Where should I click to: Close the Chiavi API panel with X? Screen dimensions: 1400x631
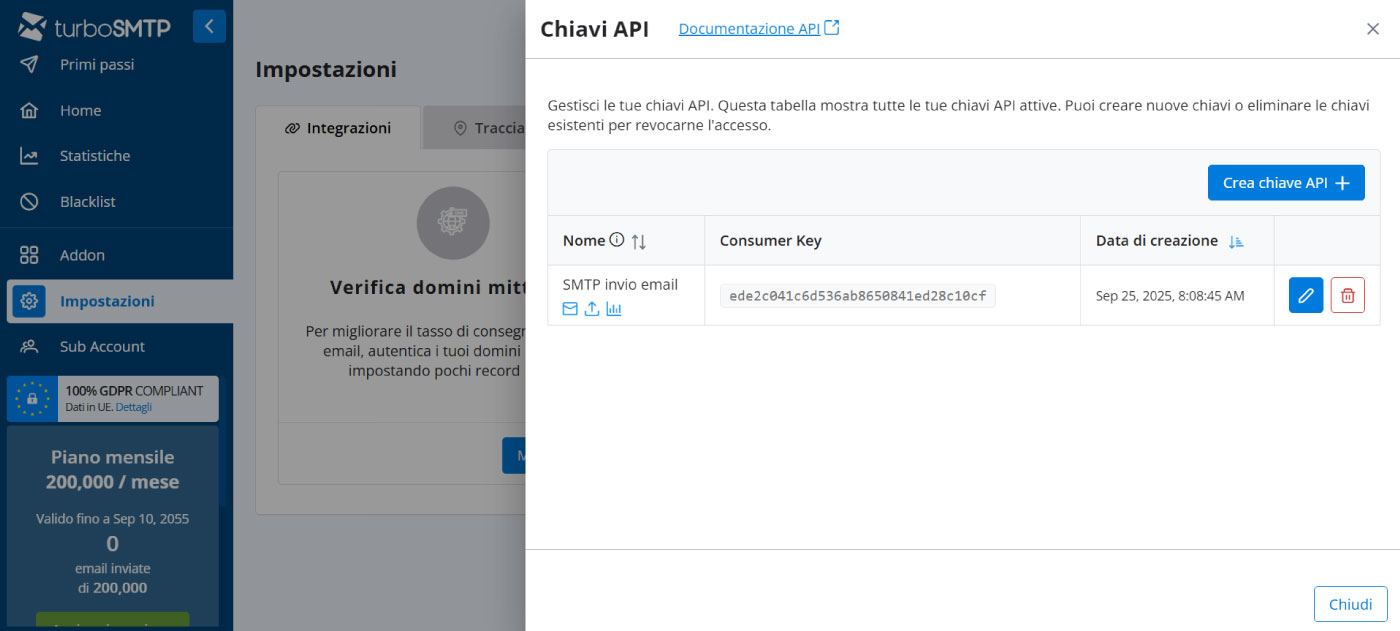[1372, 29]
